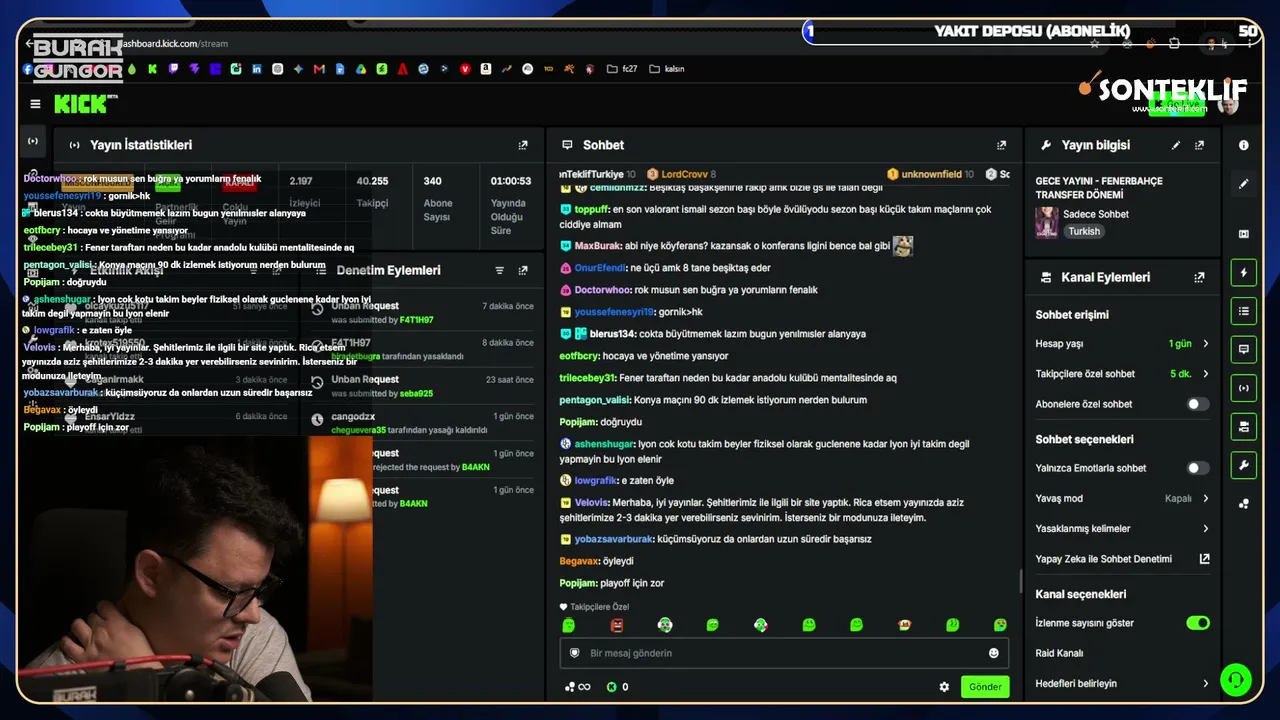Open chat settings gear icon
Viewport: 1280px width, 720px height.
[x=944, y=687]
